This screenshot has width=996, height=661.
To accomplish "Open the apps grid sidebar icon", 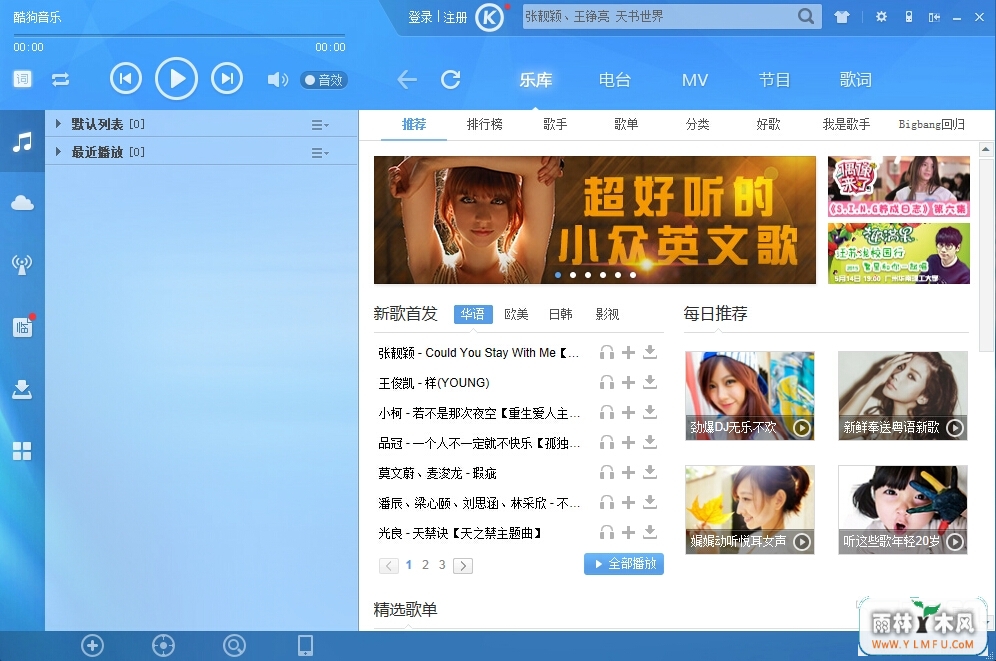I will coord(22,451).
